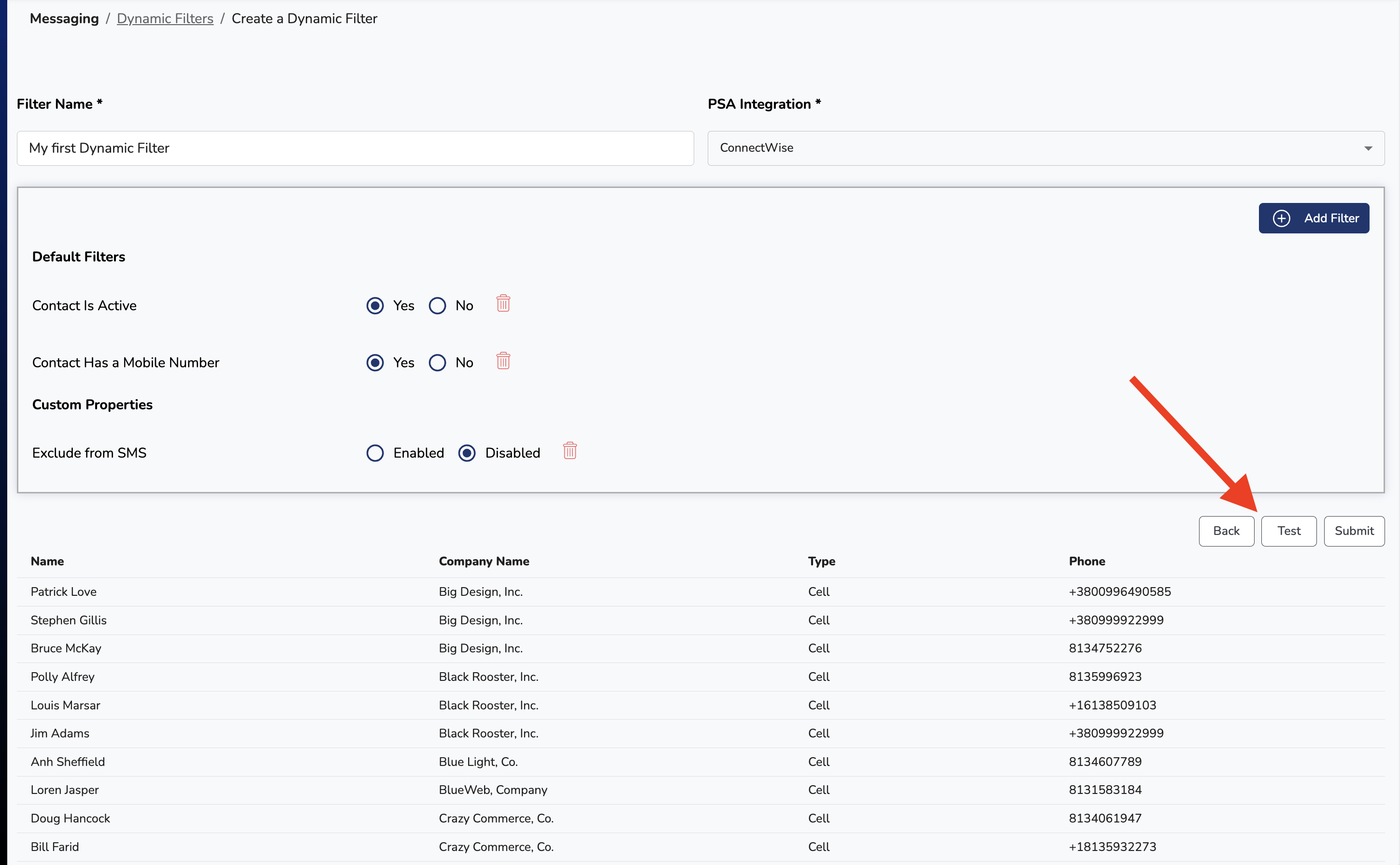Image resolution: width=1400 pixels, height=865 pixels.
Task: Click Messaging in the breadcrumb
Action: pos(64,19)
